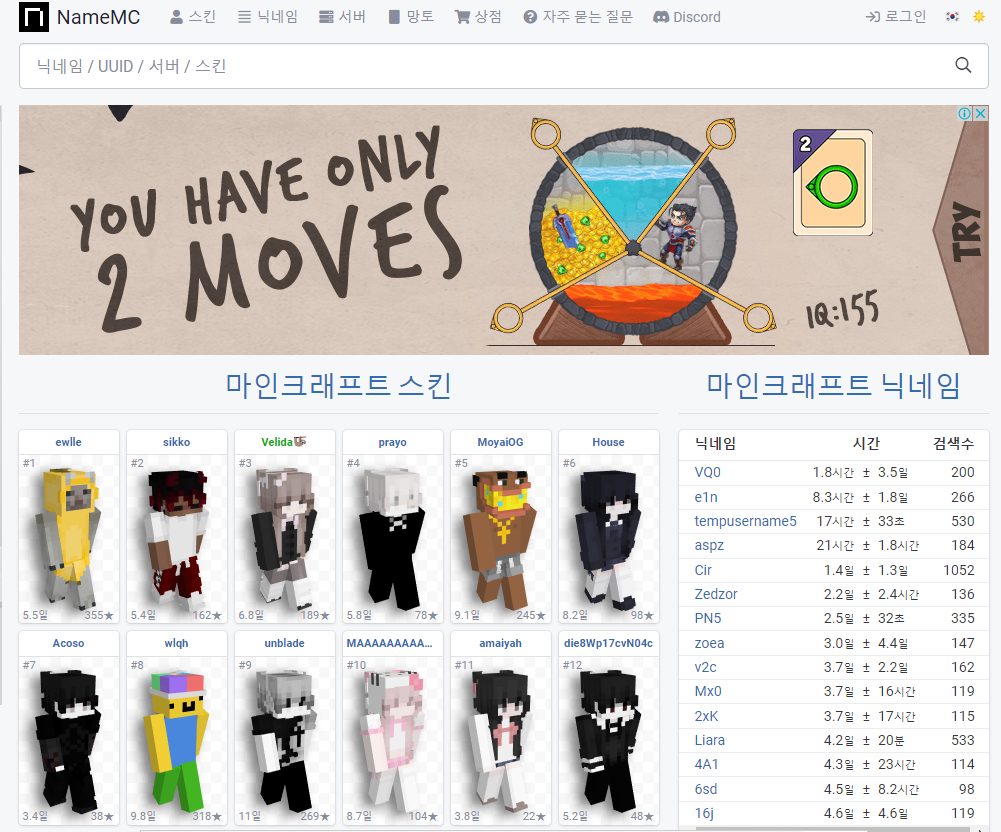Open the Korean flag language selector
The image size is (1001, 832).
tap(952, 16)
